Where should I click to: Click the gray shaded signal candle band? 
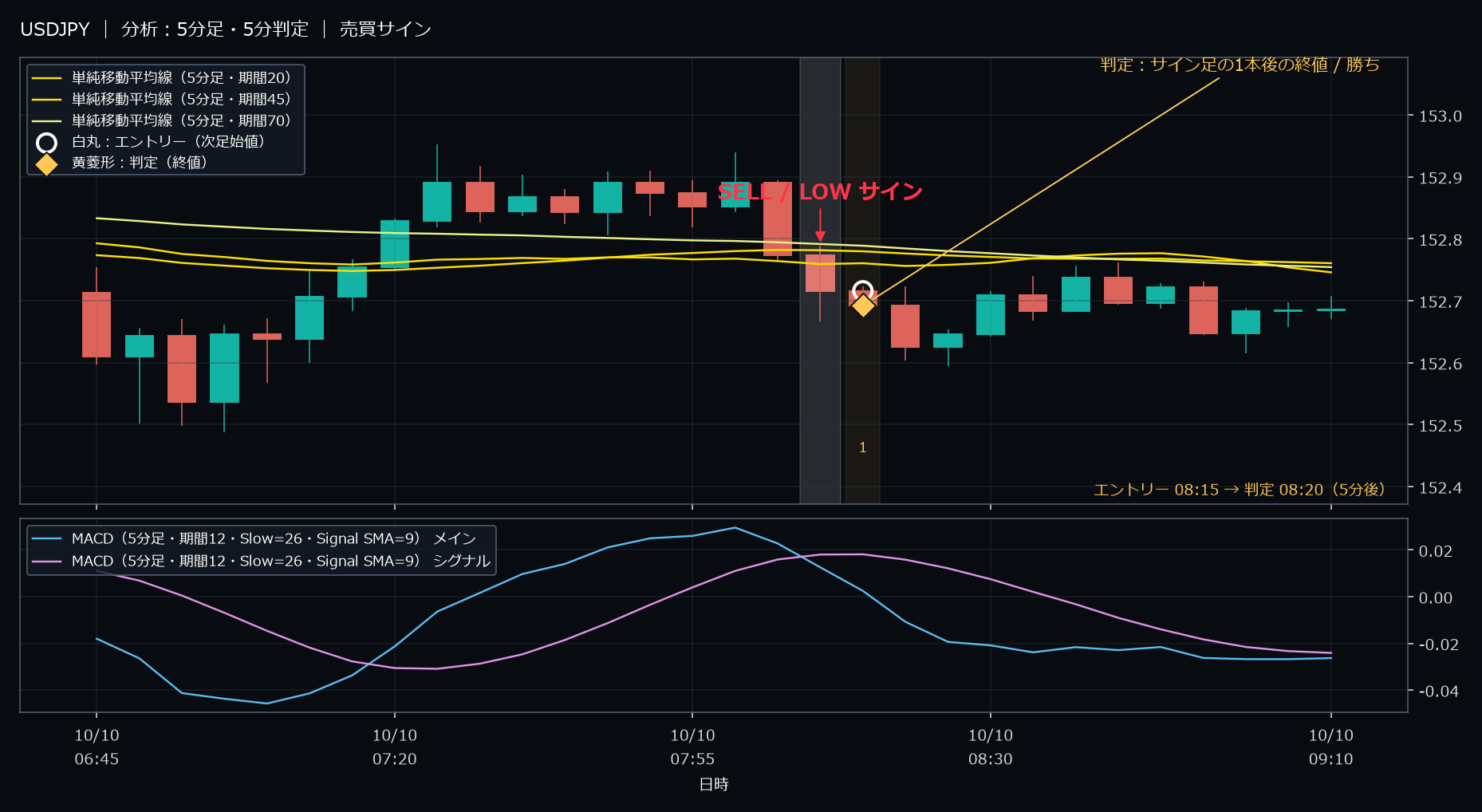click(820, 280)
